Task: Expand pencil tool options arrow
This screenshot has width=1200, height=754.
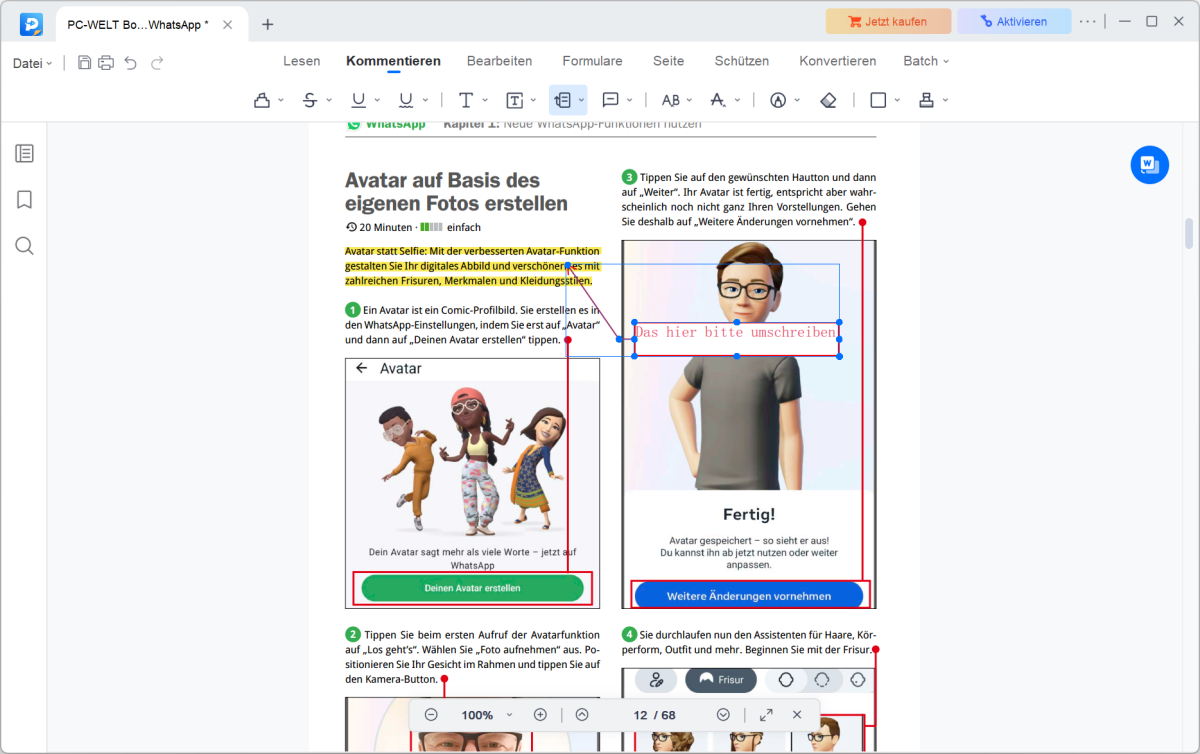Action: coord(797,100)
